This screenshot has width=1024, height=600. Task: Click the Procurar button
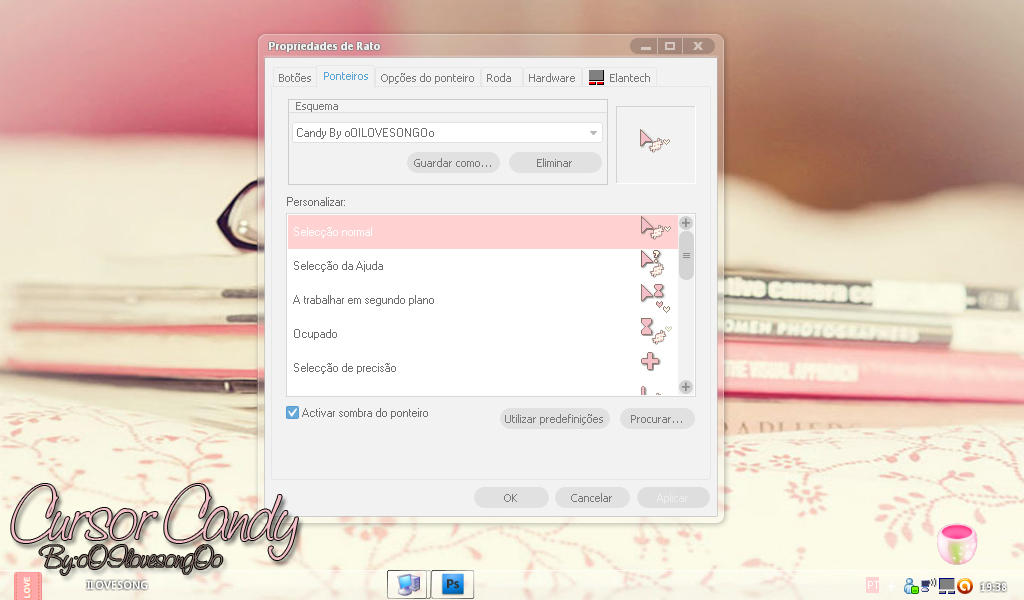coord(657,419)
